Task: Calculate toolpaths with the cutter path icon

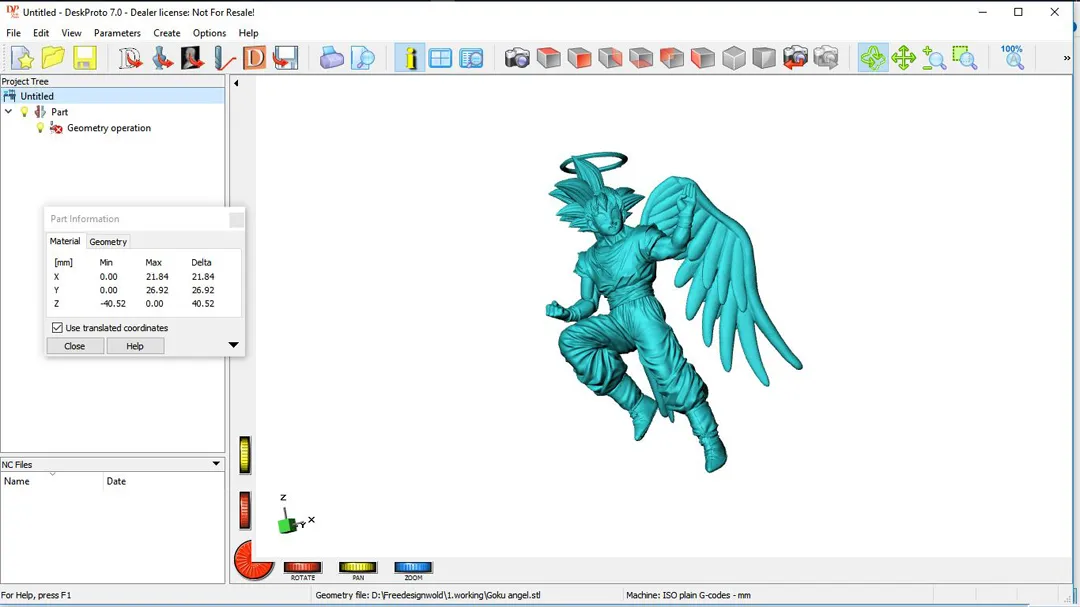Action: [224, 58]
